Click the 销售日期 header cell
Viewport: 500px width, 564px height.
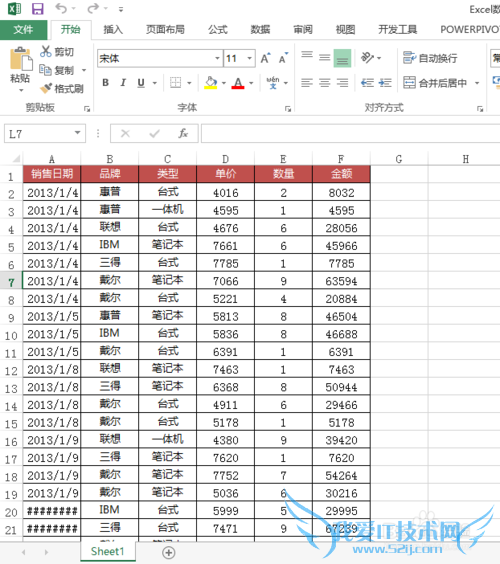pos(52,174)
